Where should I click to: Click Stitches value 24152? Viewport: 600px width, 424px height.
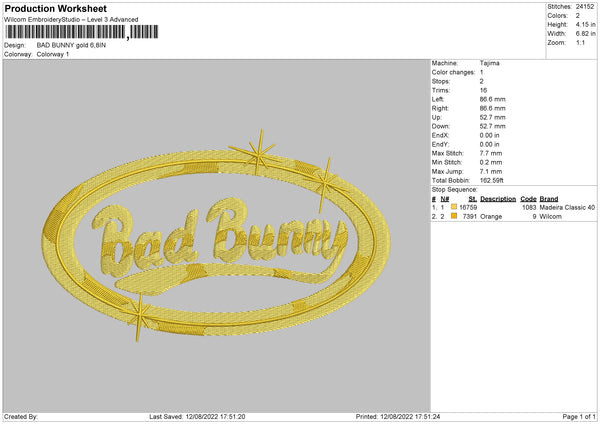point(585,7)
